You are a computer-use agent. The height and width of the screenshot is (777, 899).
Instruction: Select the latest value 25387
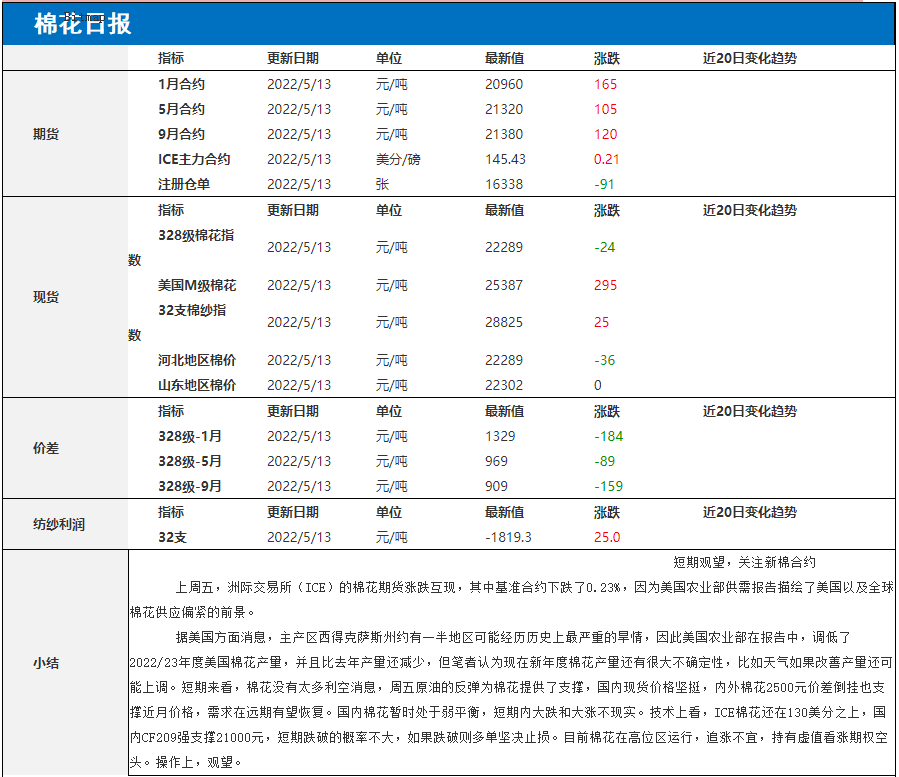[504, 285]
